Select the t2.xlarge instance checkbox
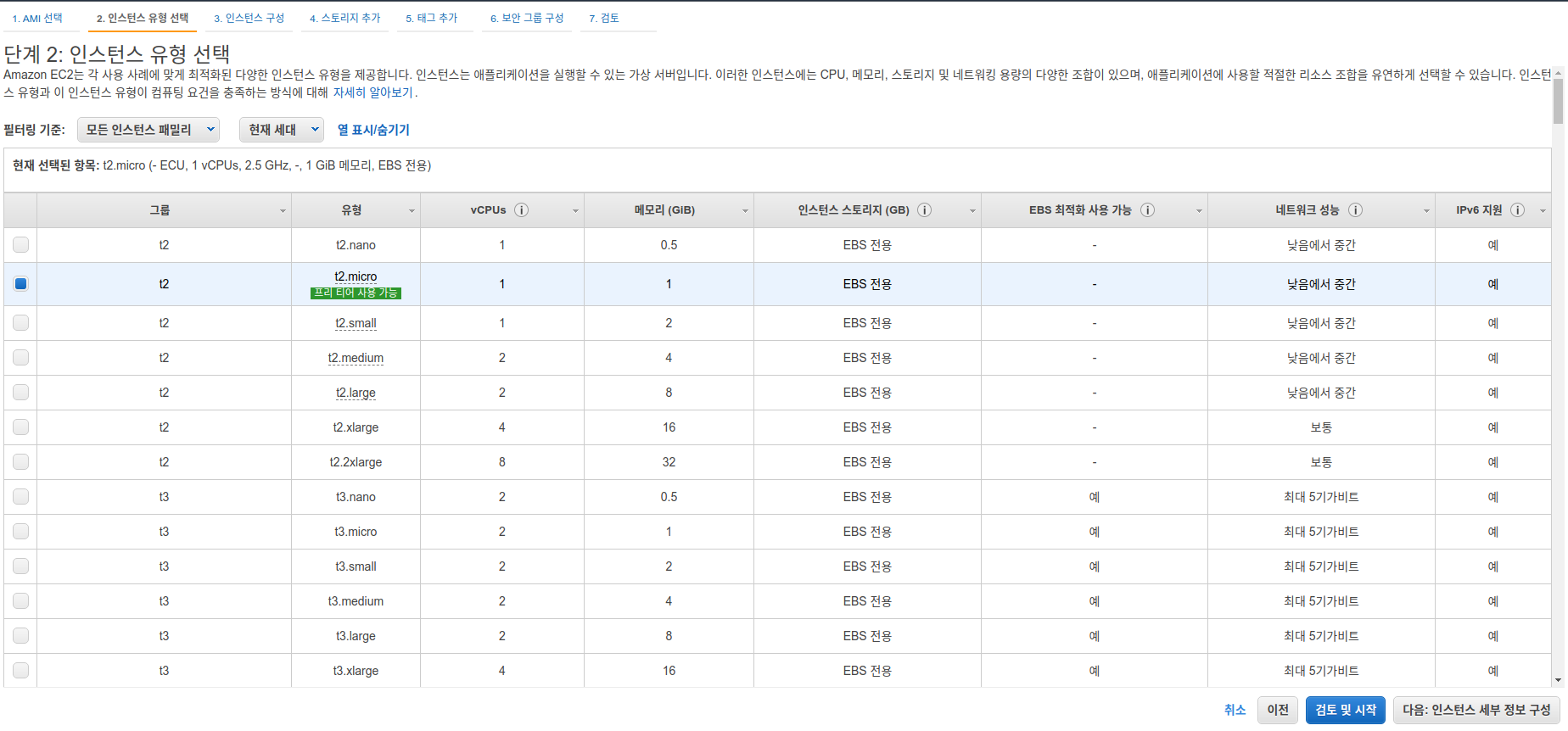 point(21,427)
